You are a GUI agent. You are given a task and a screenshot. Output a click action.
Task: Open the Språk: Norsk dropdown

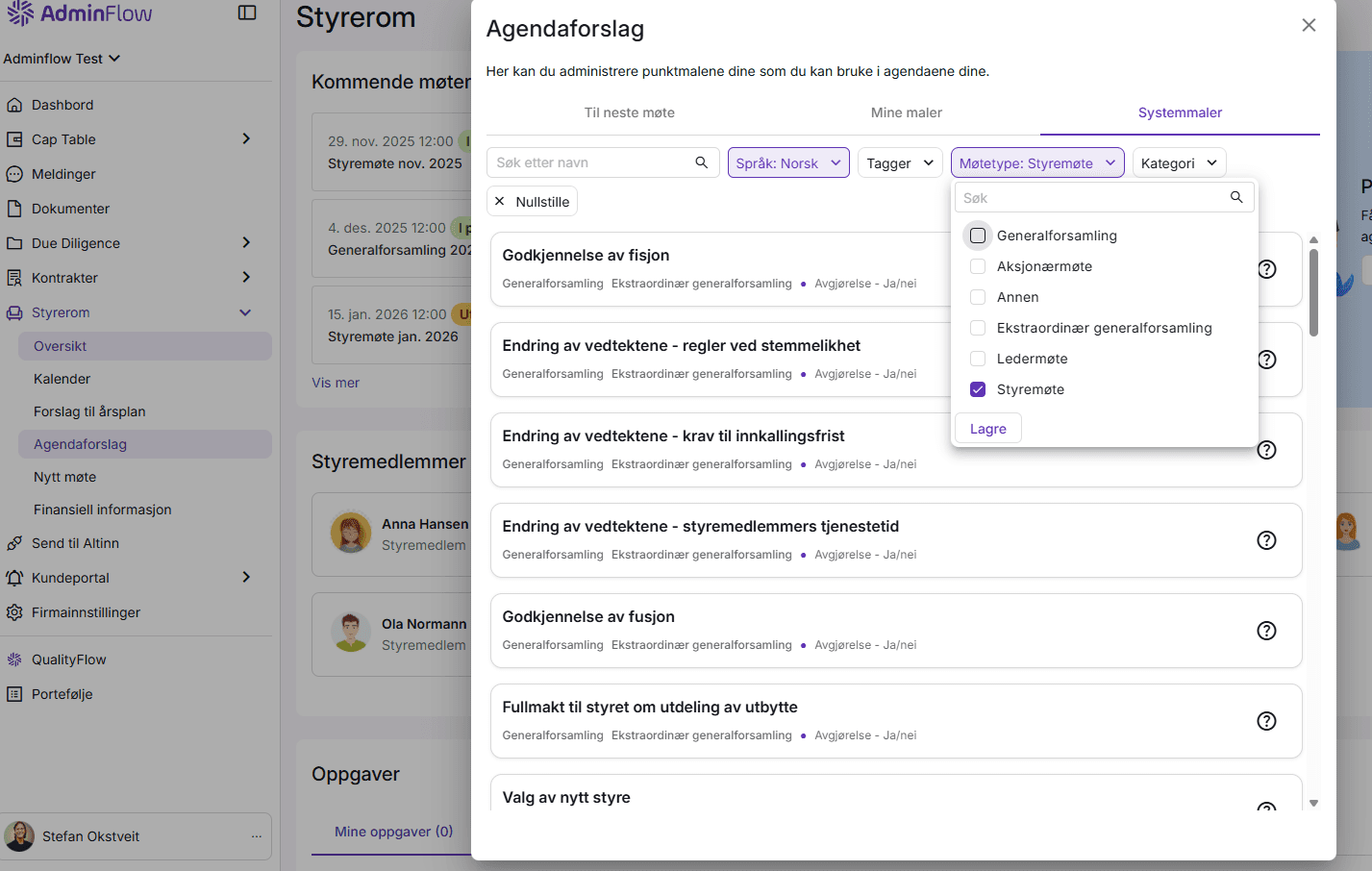click(x=788, y=162)
